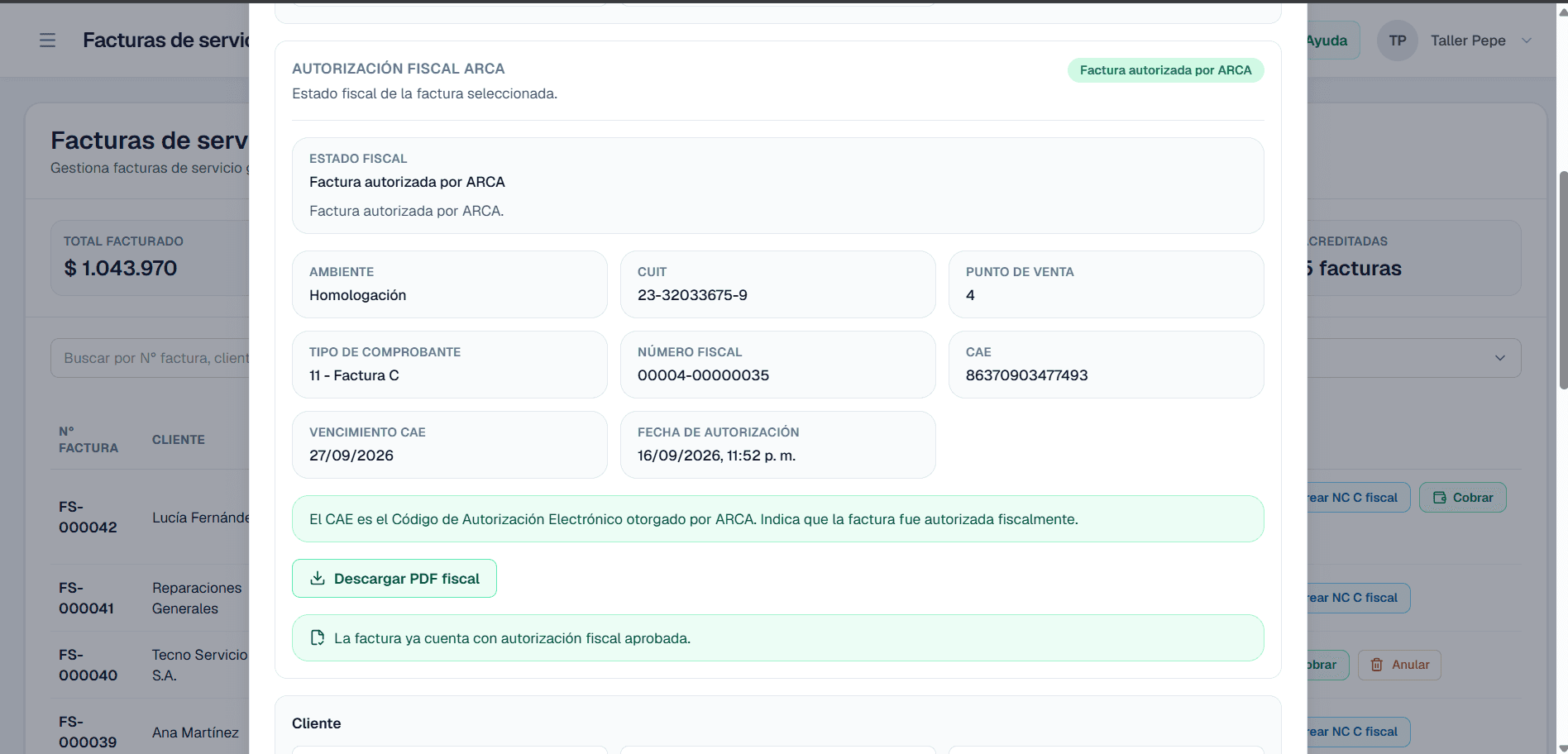Expand the filter dropdown beside search

click(x=1500, y=358)
